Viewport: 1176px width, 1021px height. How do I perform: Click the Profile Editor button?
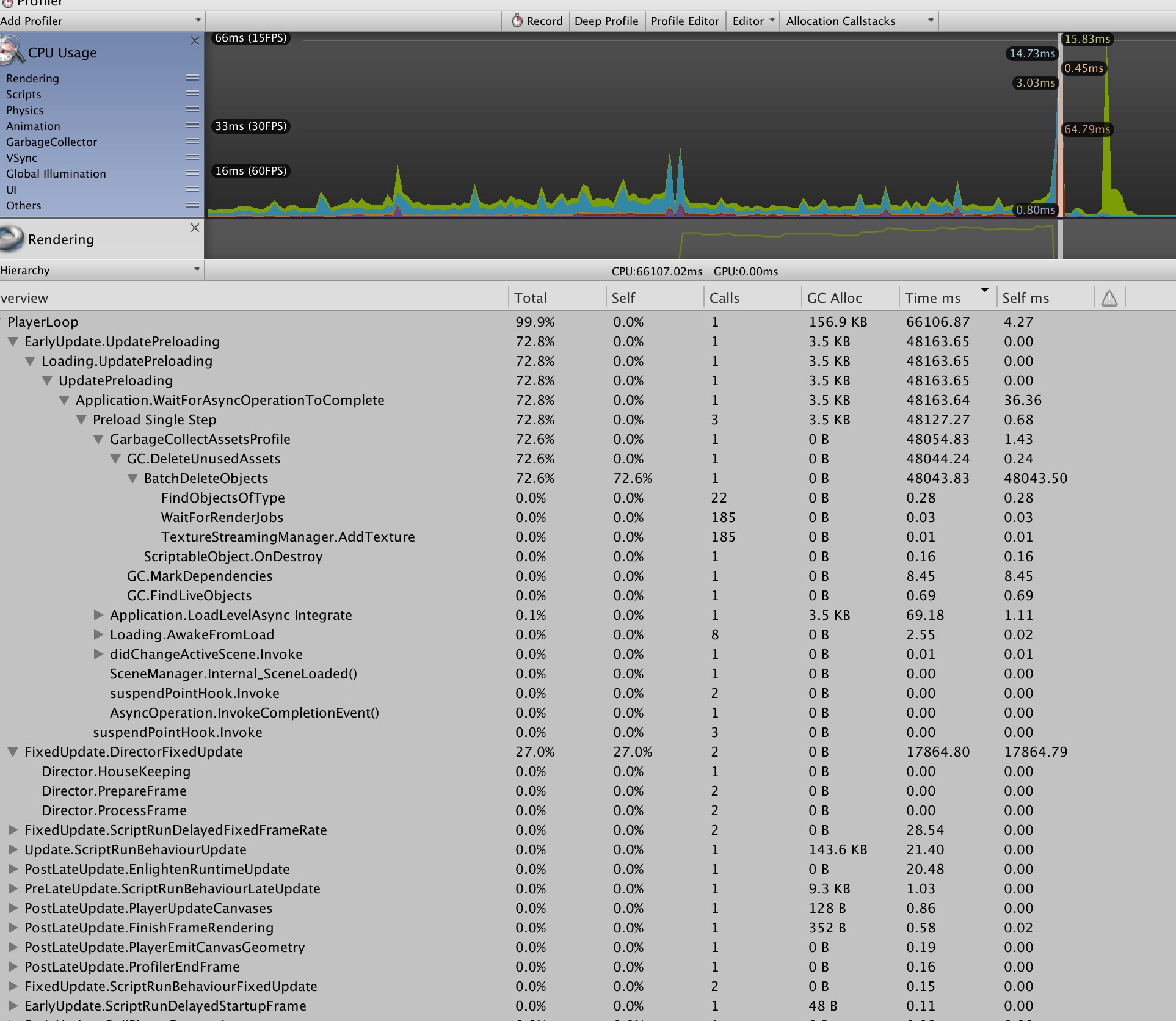(684, 21)
